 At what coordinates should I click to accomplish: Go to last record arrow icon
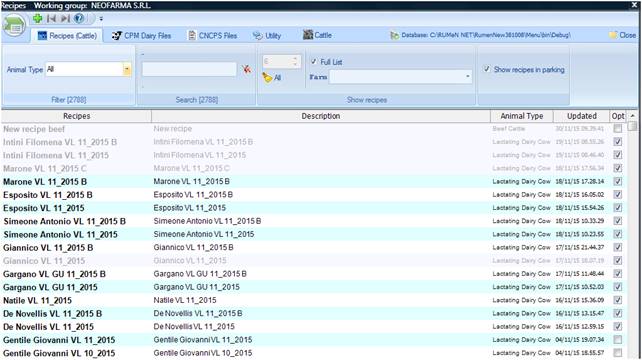click(x=65, y=18)
